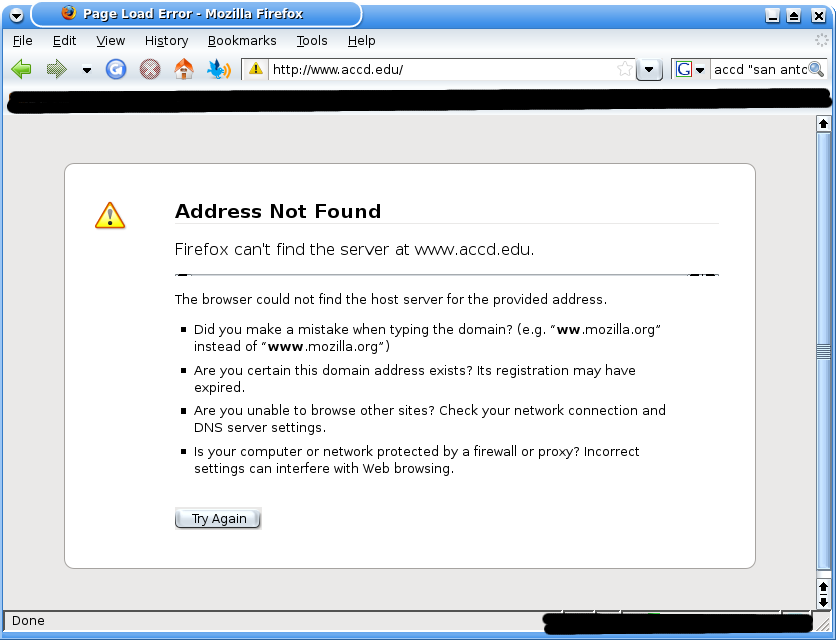
Task: Open the History menu
Action: click(166, 41)
